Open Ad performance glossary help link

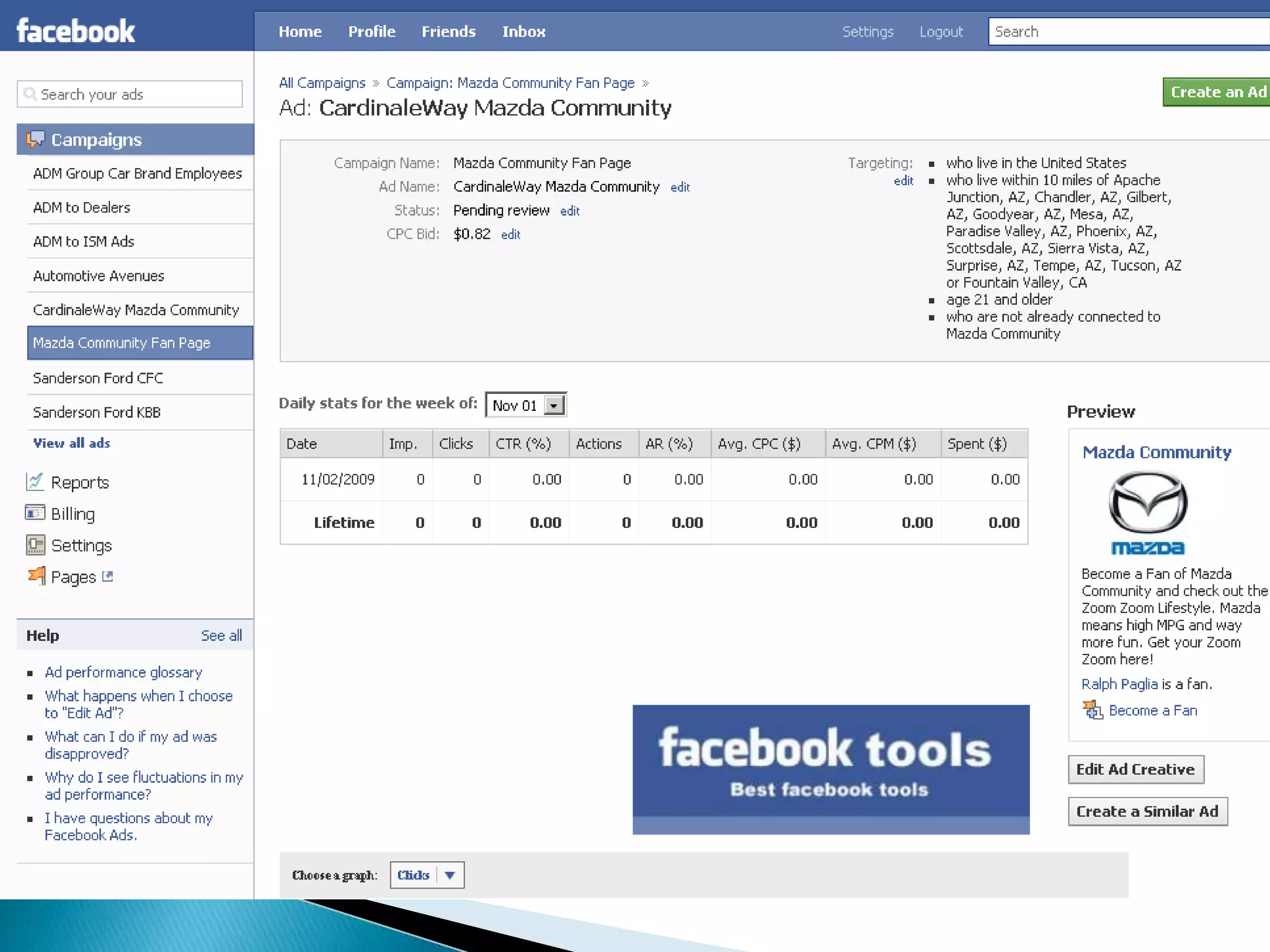click(x=123, y=672)
